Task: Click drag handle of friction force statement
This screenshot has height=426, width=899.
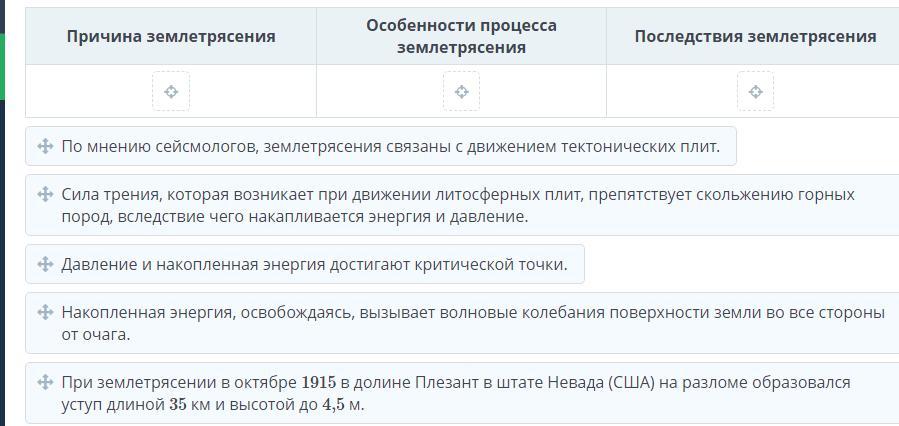Action: pos(45,194)
